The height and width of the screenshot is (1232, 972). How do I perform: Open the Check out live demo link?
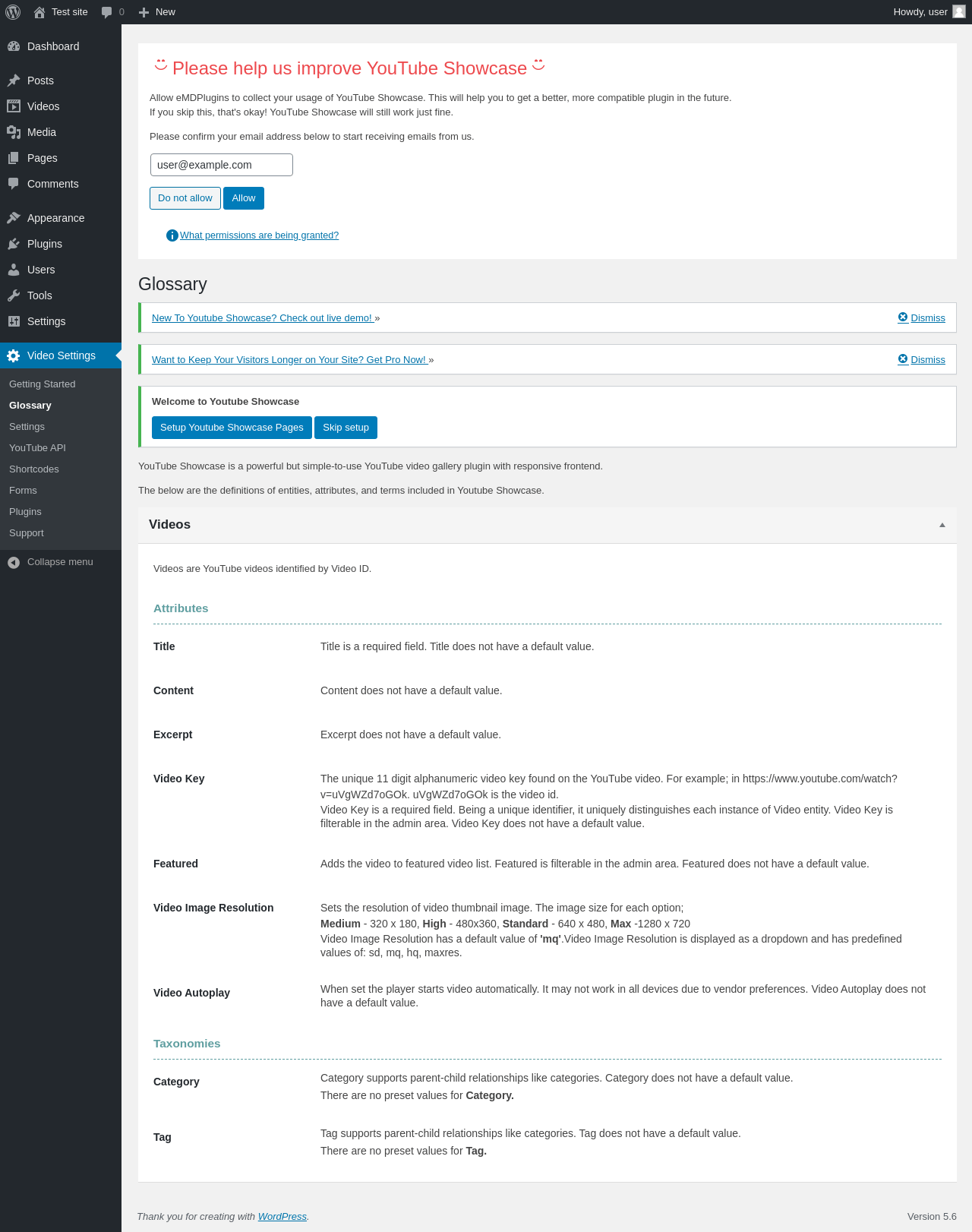coord(262,318)
